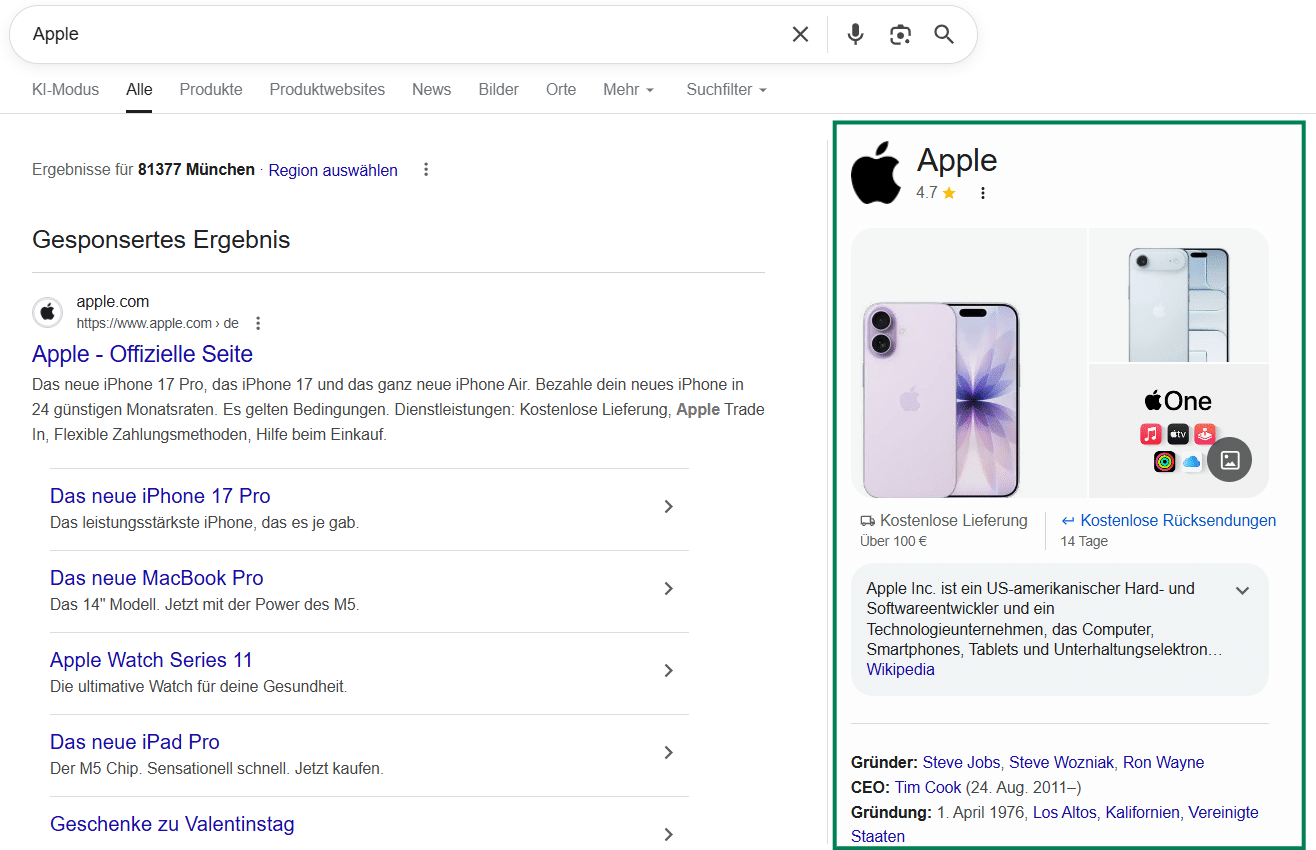Open the Suchfilter dropdown

725,89
